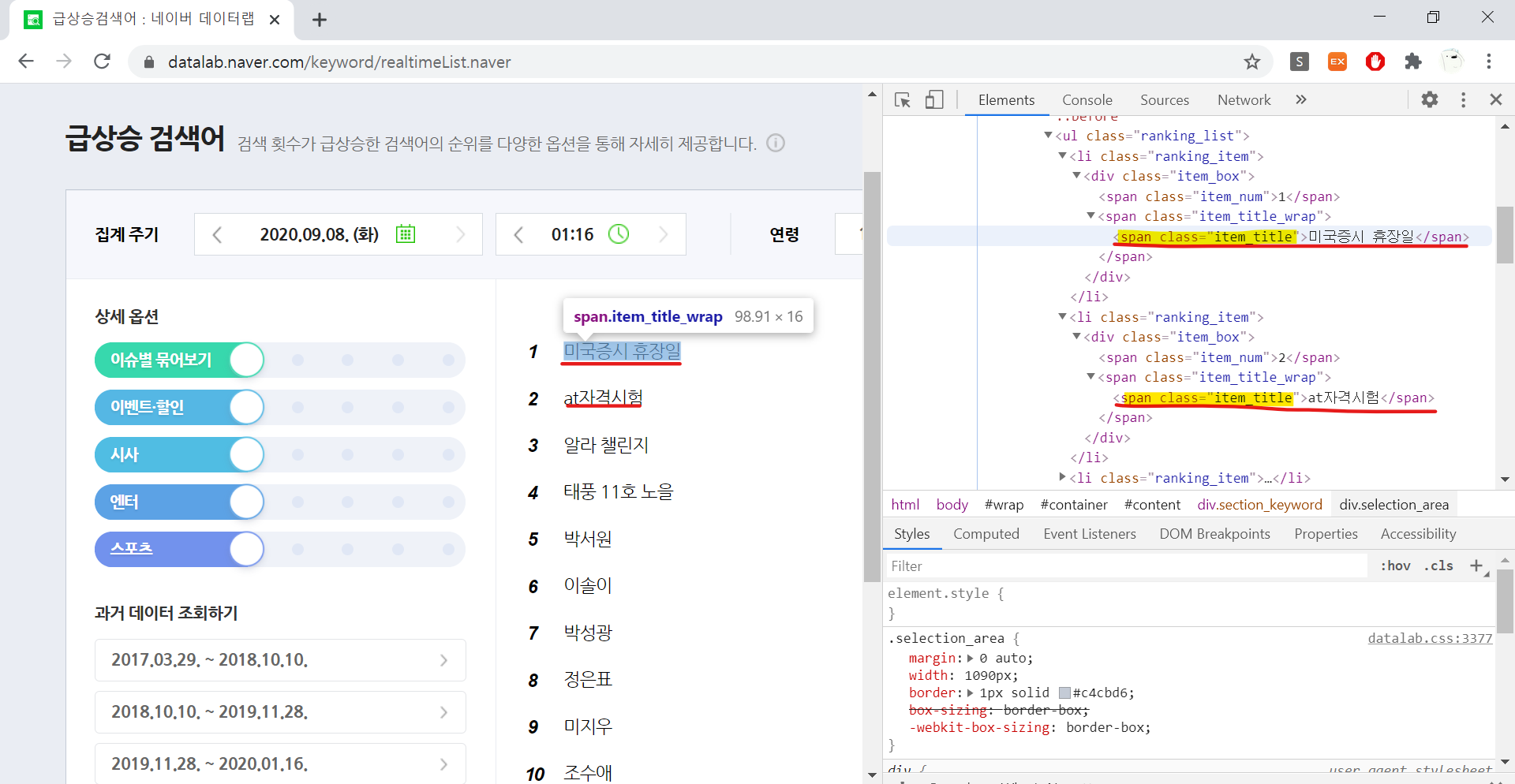Screen dimensions: 1515x784
Task: Open the 2019.11.28. ~ 2020.01.16. archive
Action: 280,763
